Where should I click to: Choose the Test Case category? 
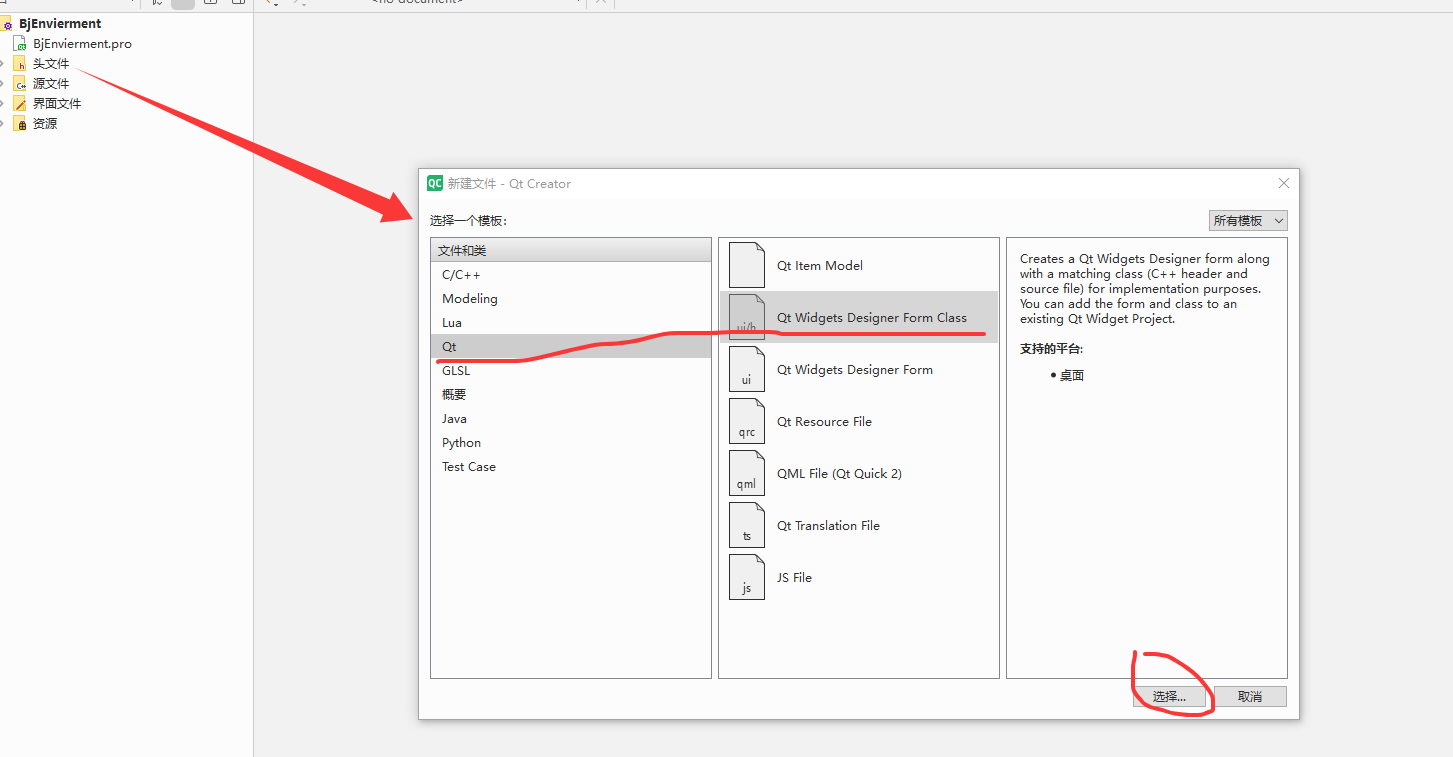point(571,466)
